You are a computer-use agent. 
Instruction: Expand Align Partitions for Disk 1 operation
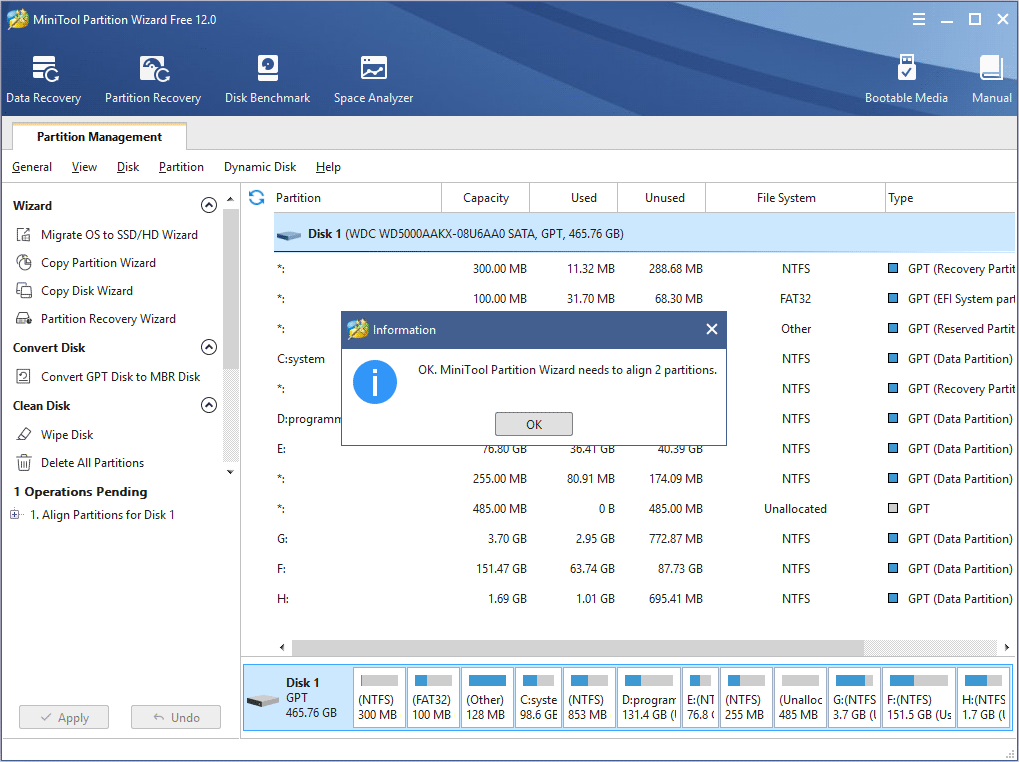click(x=15, y=515)
